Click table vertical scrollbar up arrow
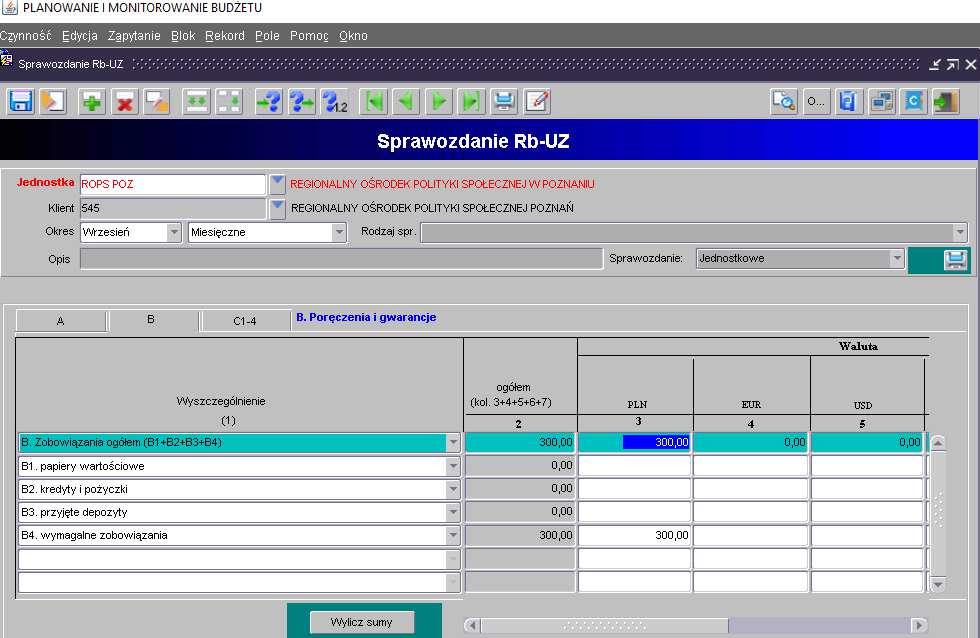Screen dimensions: 980x638 938,442
